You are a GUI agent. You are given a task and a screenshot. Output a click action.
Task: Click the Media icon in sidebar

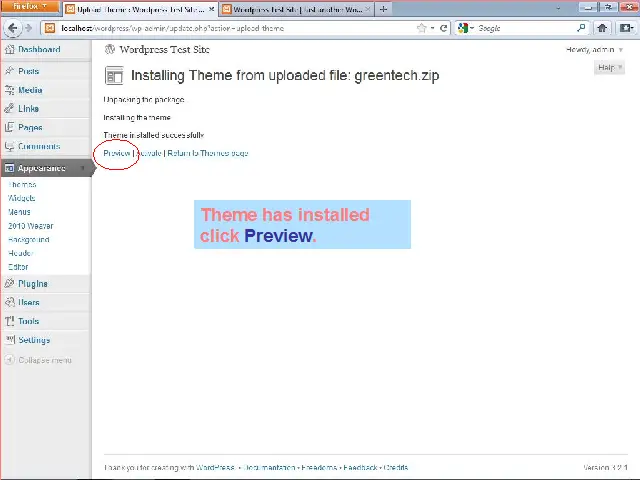[x=9, y=90]
